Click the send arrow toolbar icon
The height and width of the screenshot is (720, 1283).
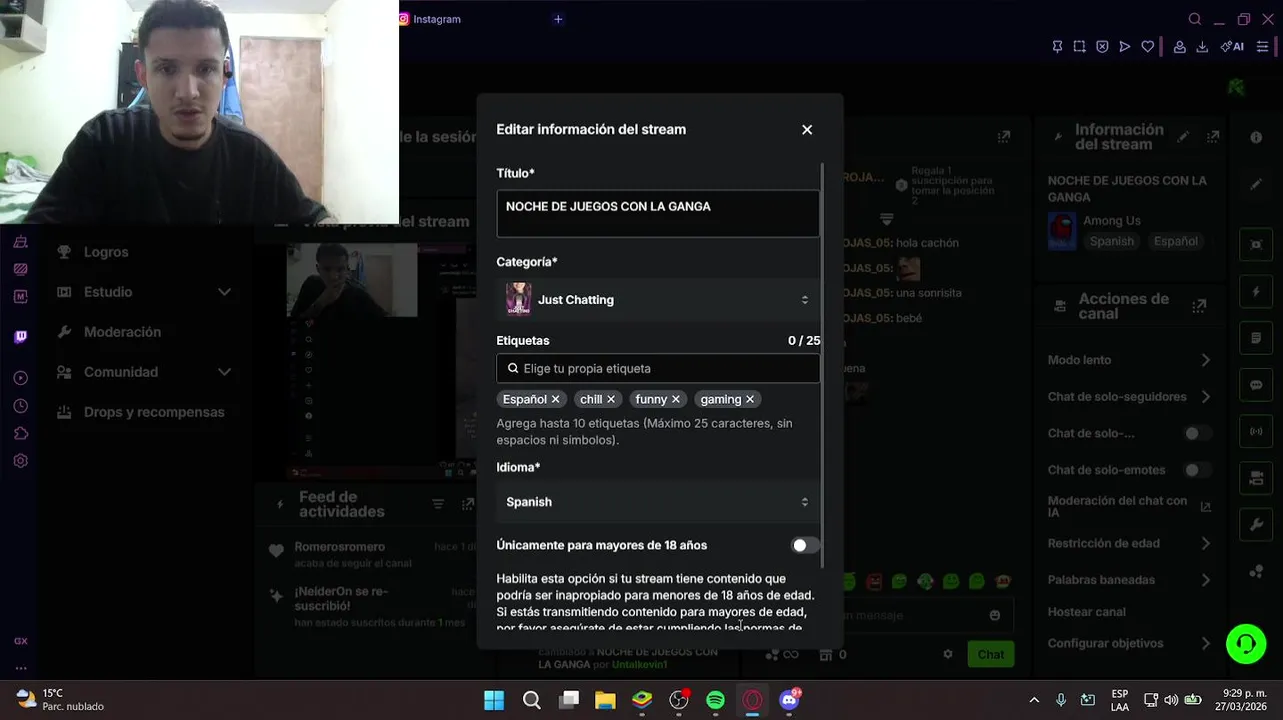click(x=1125, y=47)
